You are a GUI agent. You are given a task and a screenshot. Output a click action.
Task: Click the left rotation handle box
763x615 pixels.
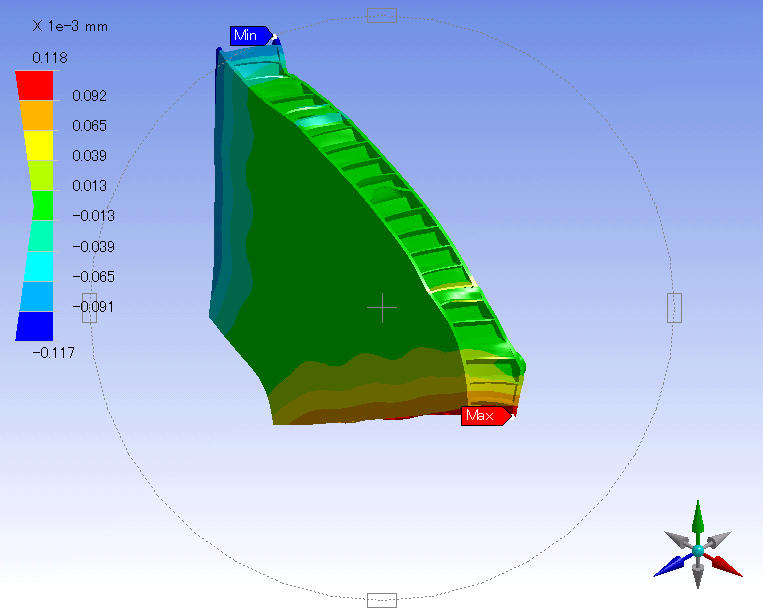tap(90, 308)
